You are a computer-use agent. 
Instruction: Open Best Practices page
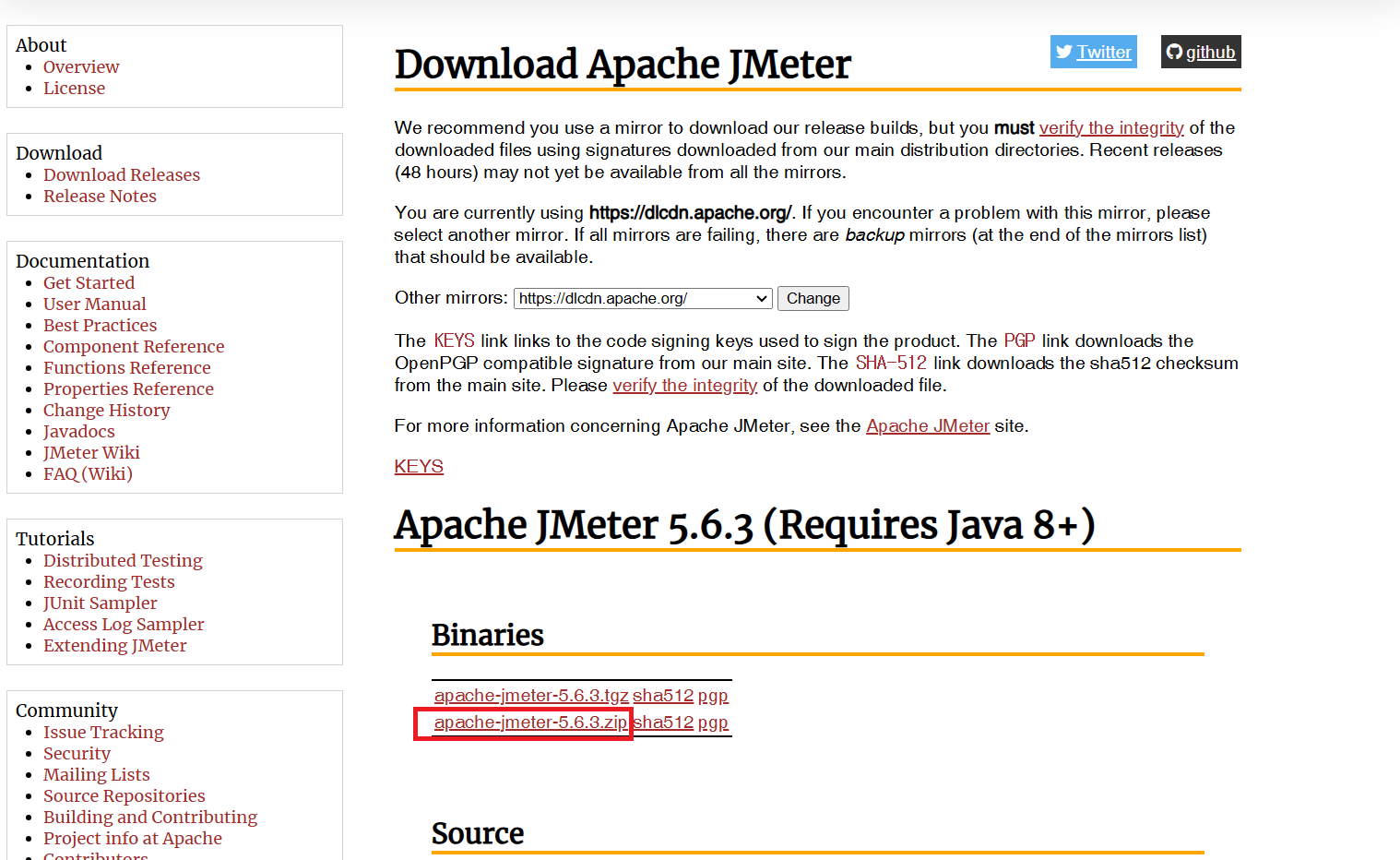pos(100,325)
